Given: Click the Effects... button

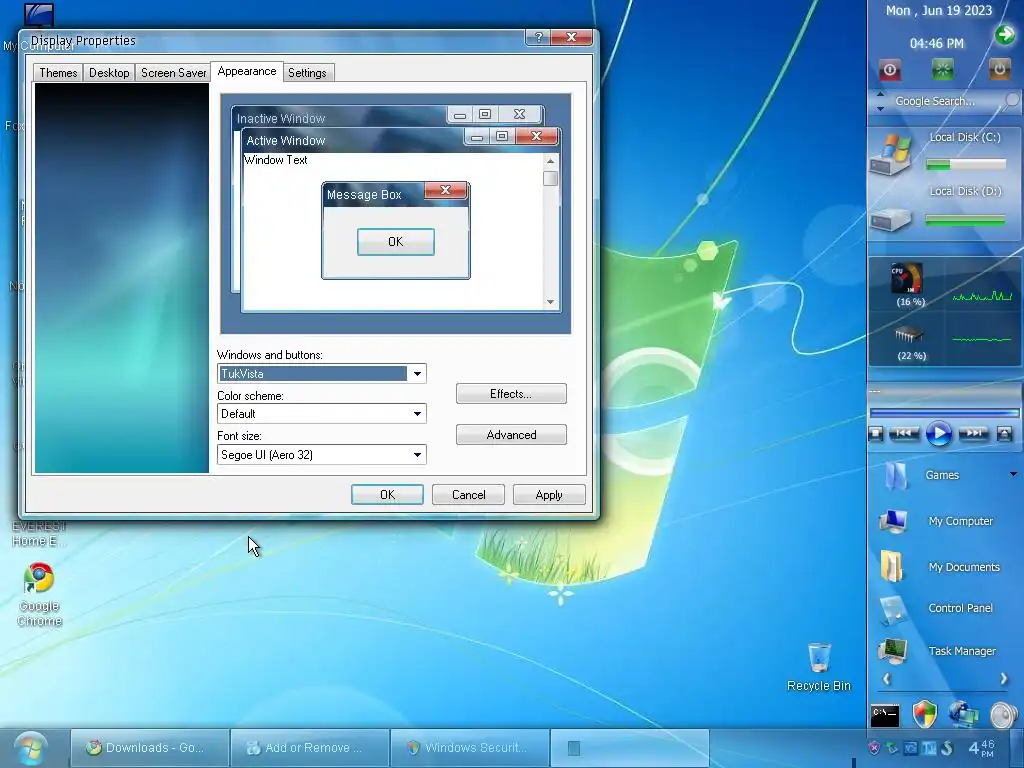Looking at the screenshot, I should click(x=511, y=394).
